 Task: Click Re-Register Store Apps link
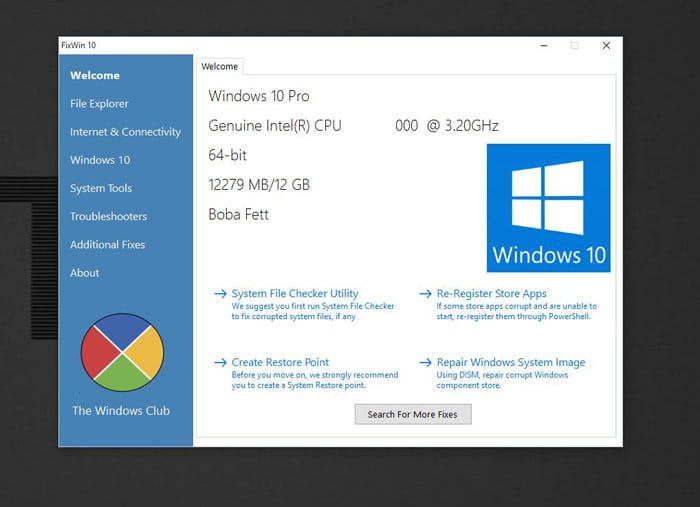point(492,293)
